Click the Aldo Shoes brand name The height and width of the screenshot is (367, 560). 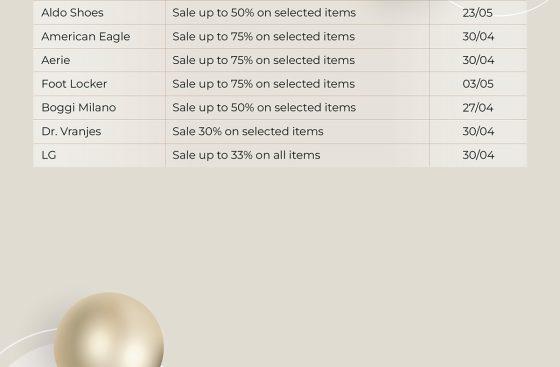tap(72, 13)
